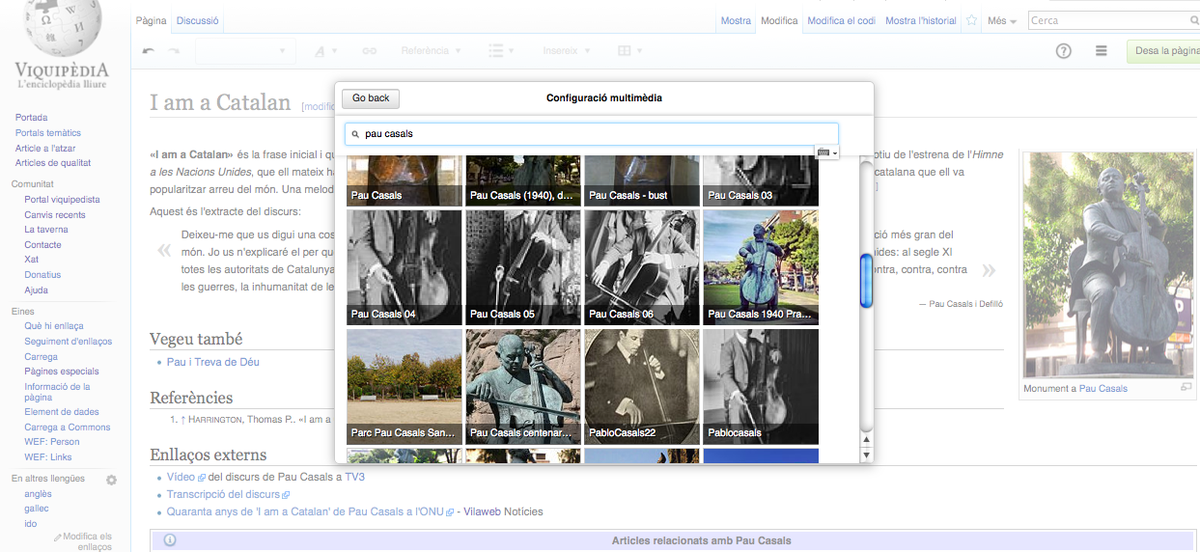Click the Go back button in dialog
The image size is (1200, 552).
pos(371,98)
